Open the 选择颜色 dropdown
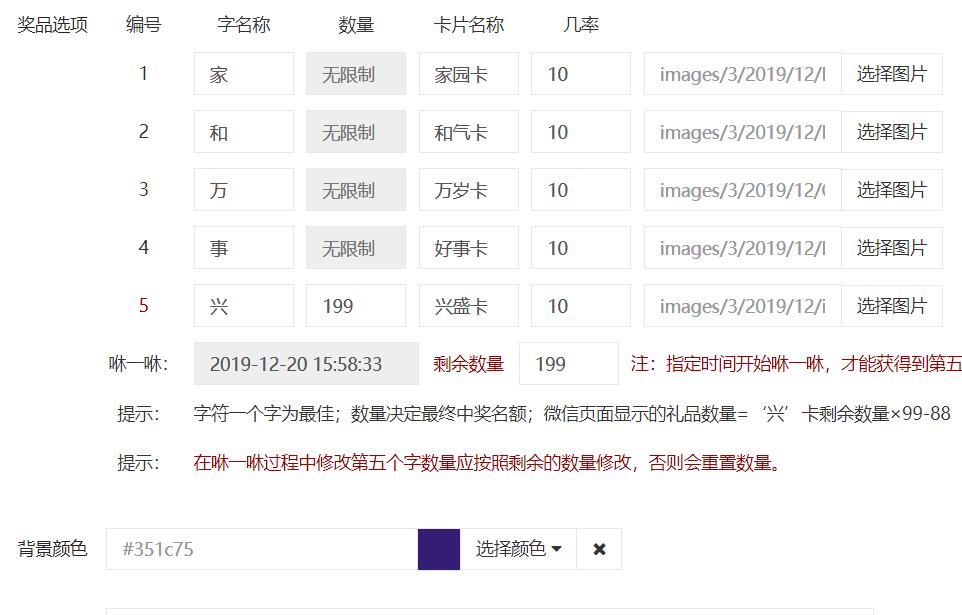This screenshot has height=615, width=962. pos(518,549)
